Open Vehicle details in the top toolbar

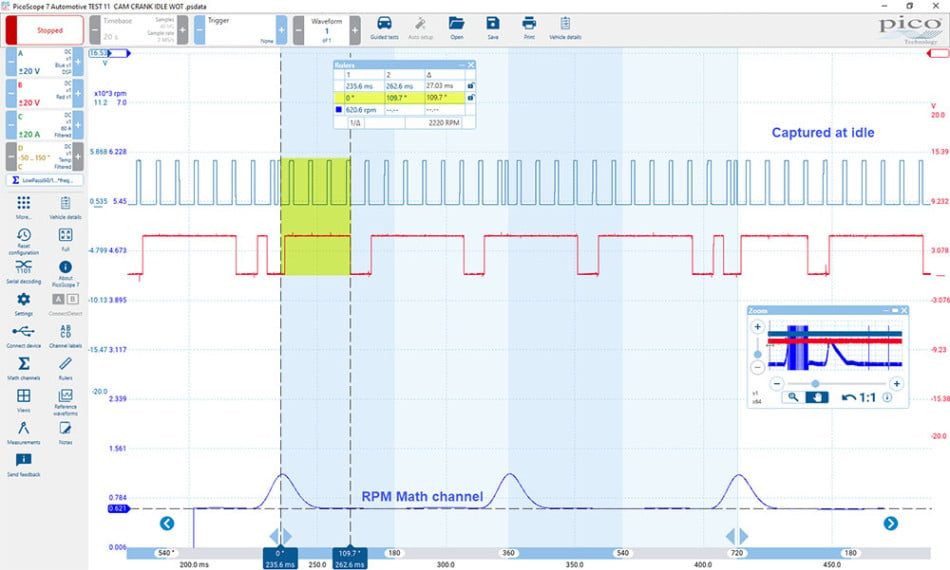tap(565, 28)
